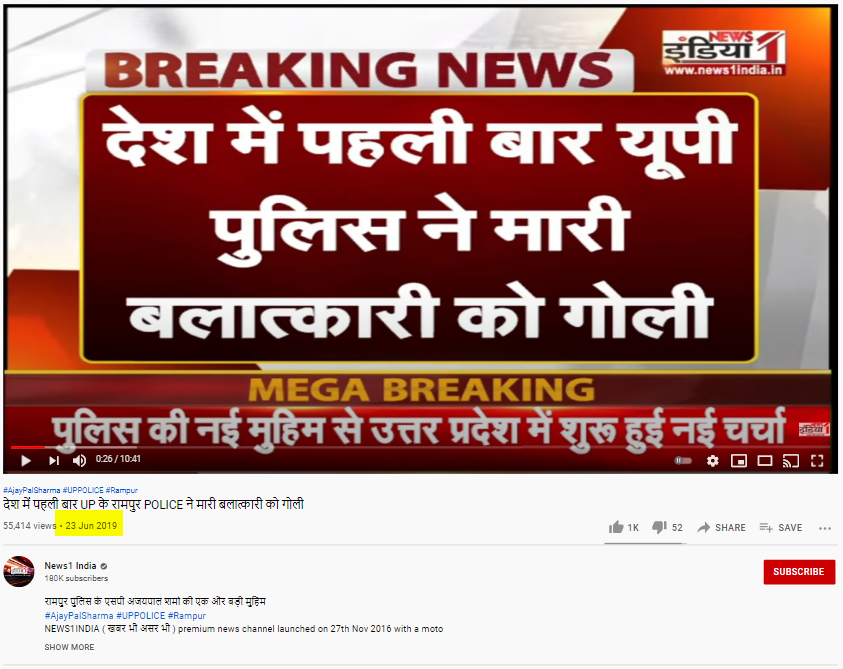Mute the video volume
The image size is (843, 669).
[80, 460]
